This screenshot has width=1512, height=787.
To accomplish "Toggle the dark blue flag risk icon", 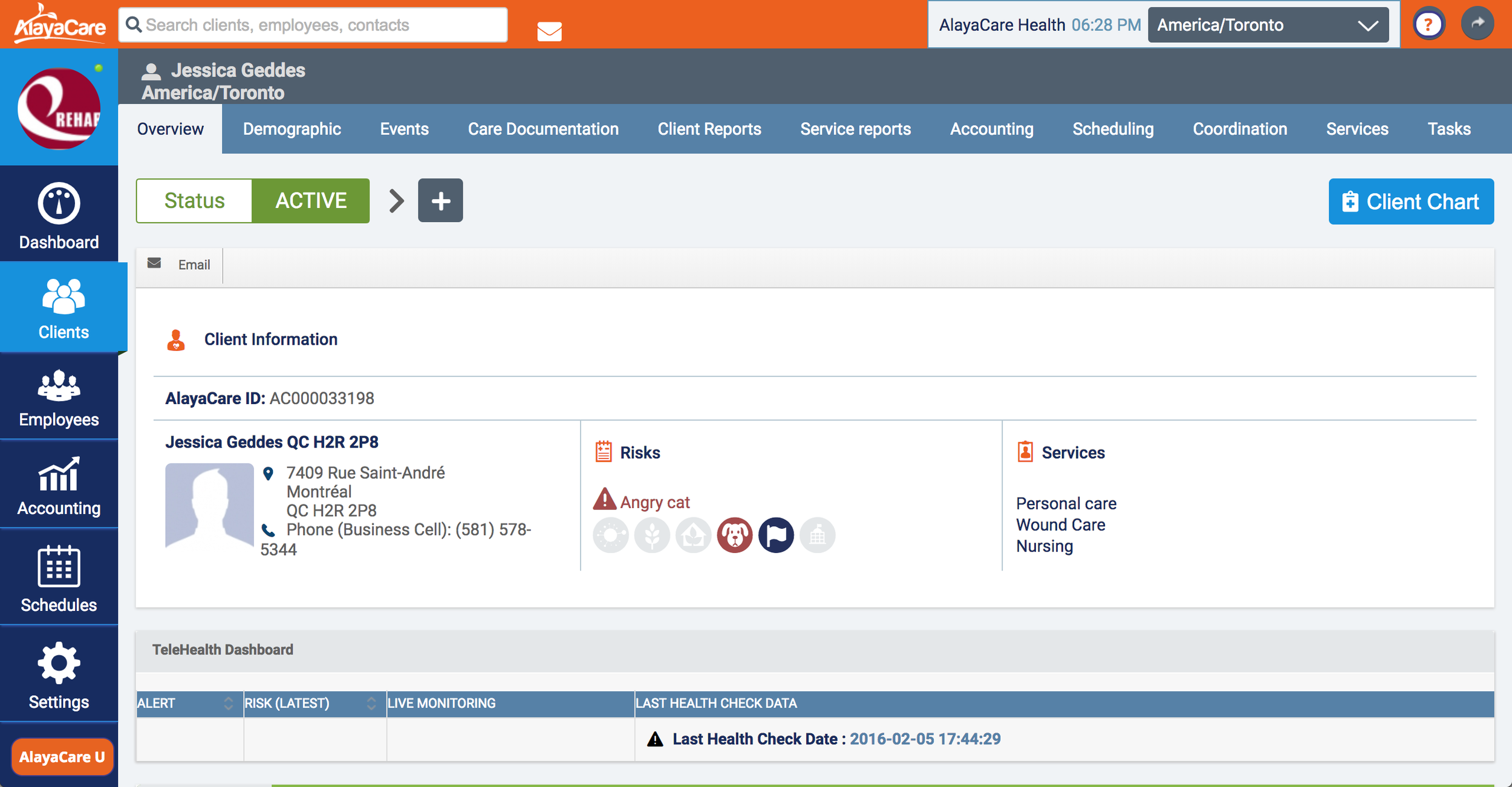I will click(776, 535).
